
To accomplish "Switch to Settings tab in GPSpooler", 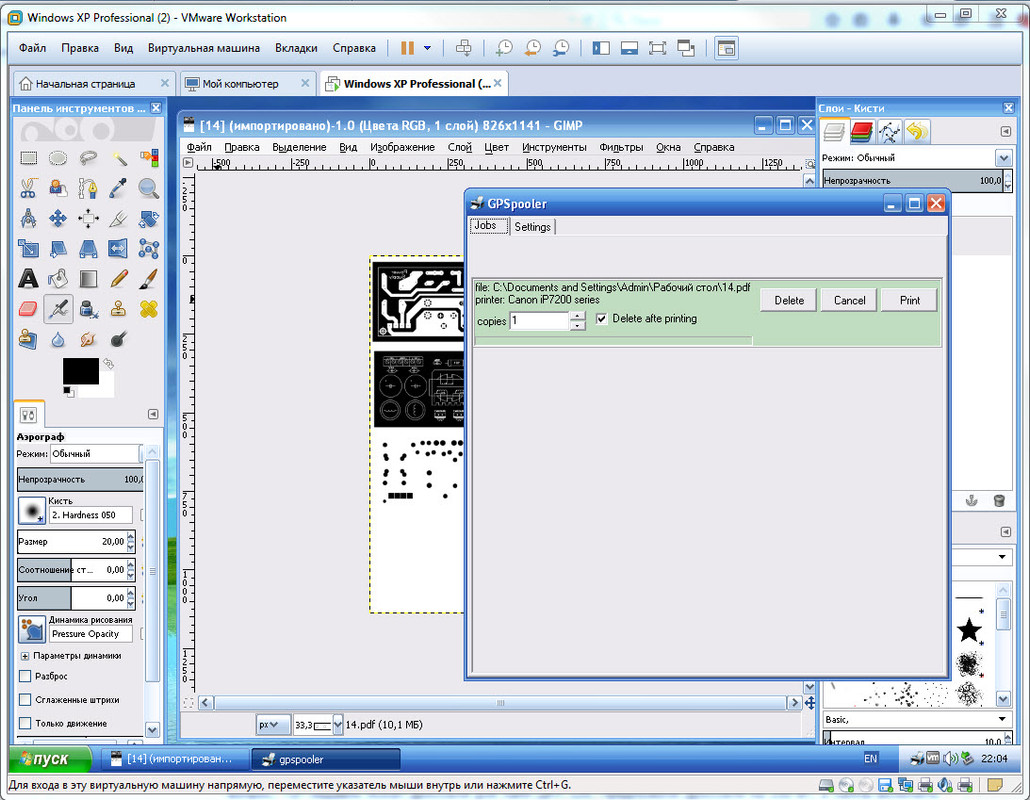I will click(x=532, y=227).
